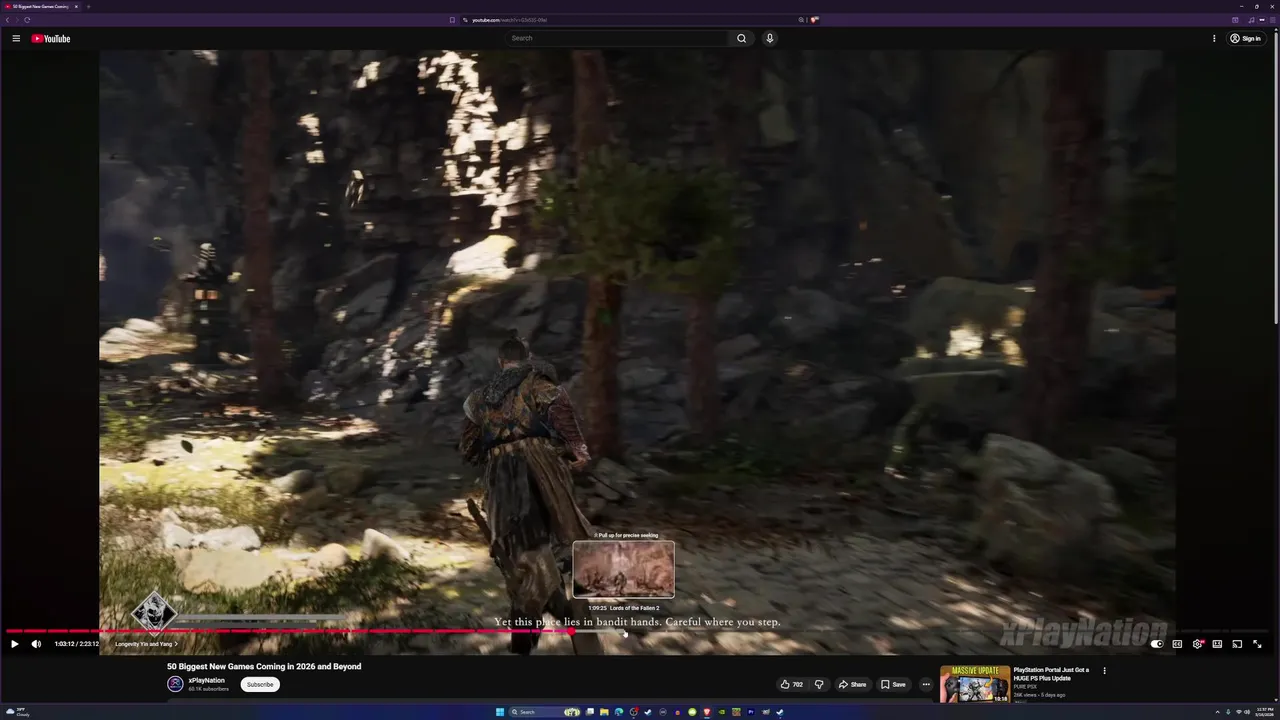Open the weather widget on the taskbar

tap(18, 712)
